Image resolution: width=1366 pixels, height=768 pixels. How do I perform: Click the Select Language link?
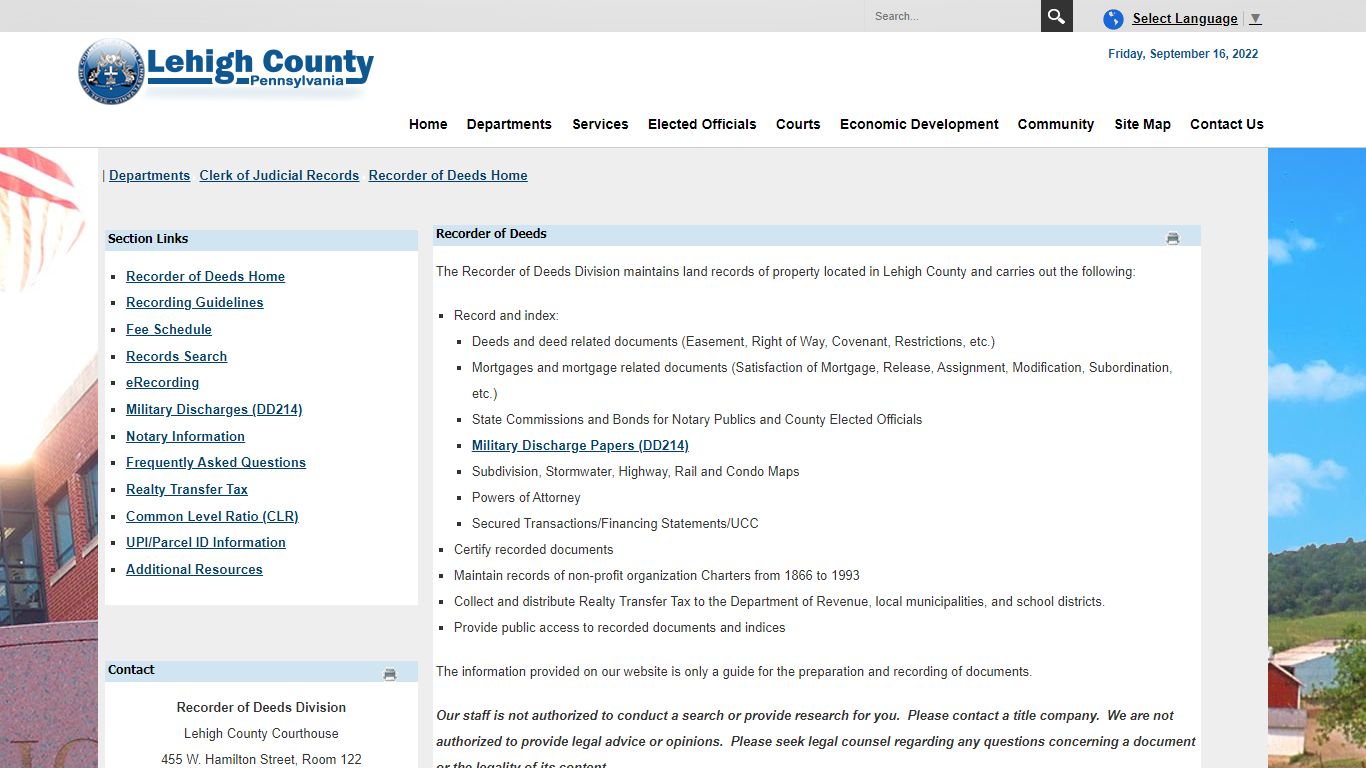1184,18
